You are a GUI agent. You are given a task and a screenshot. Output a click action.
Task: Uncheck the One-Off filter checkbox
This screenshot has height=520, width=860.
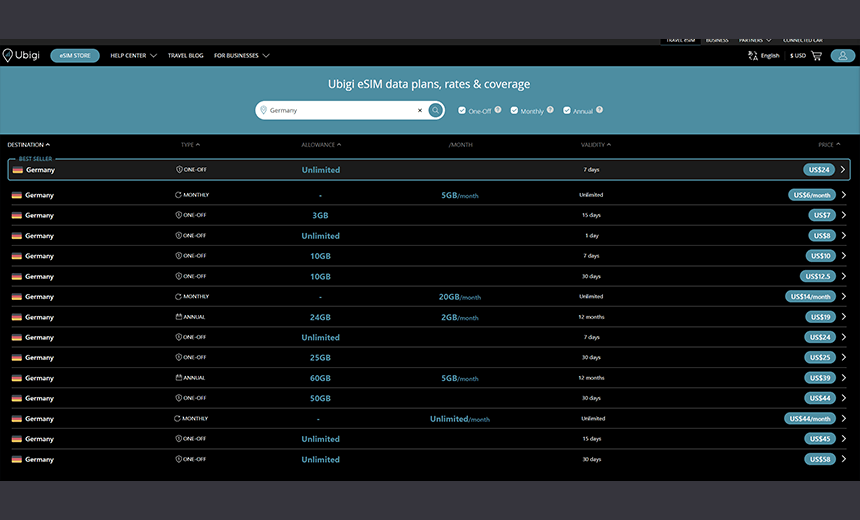[x=462, y=110]
